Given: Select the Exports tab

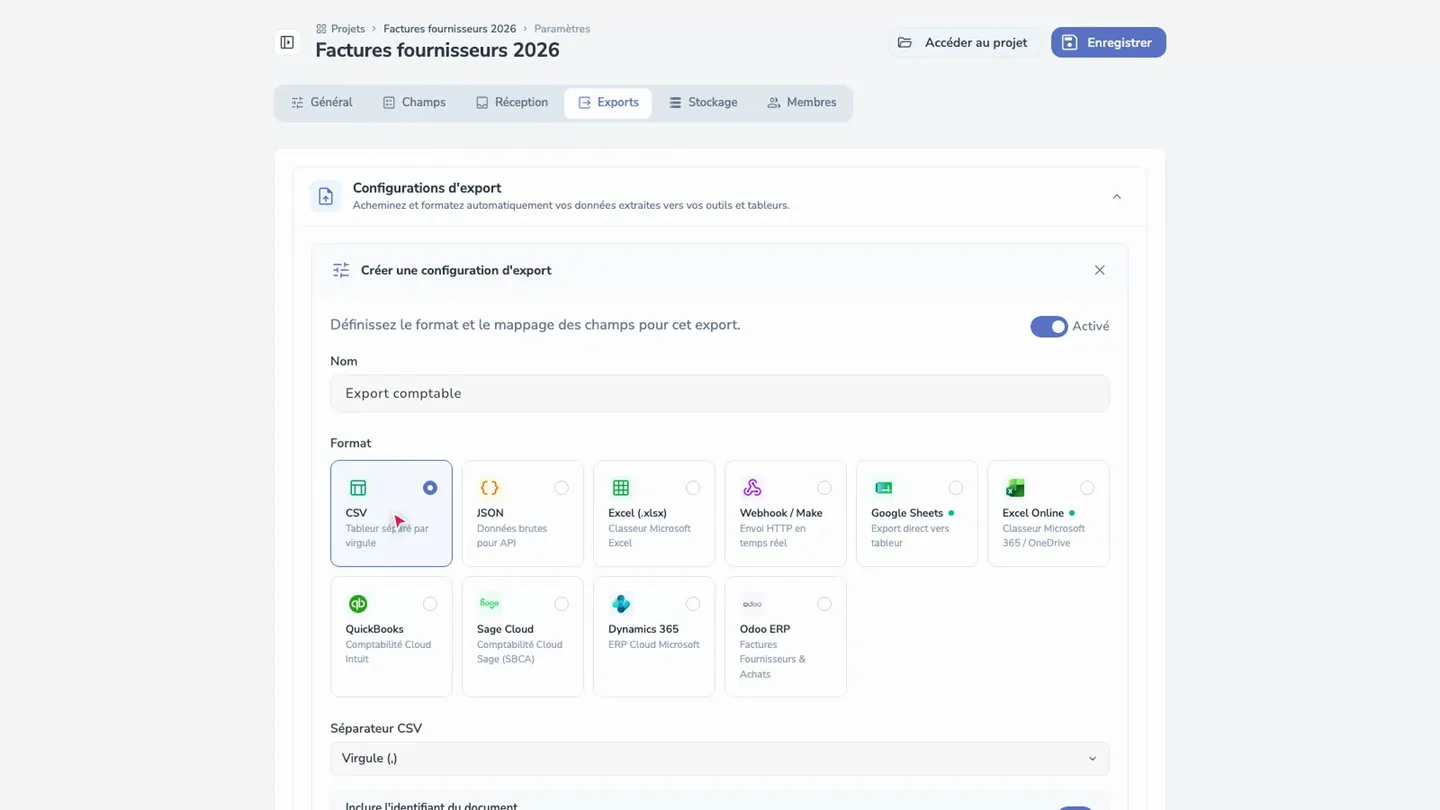Looking at the screenshot, I should [608, 103].
